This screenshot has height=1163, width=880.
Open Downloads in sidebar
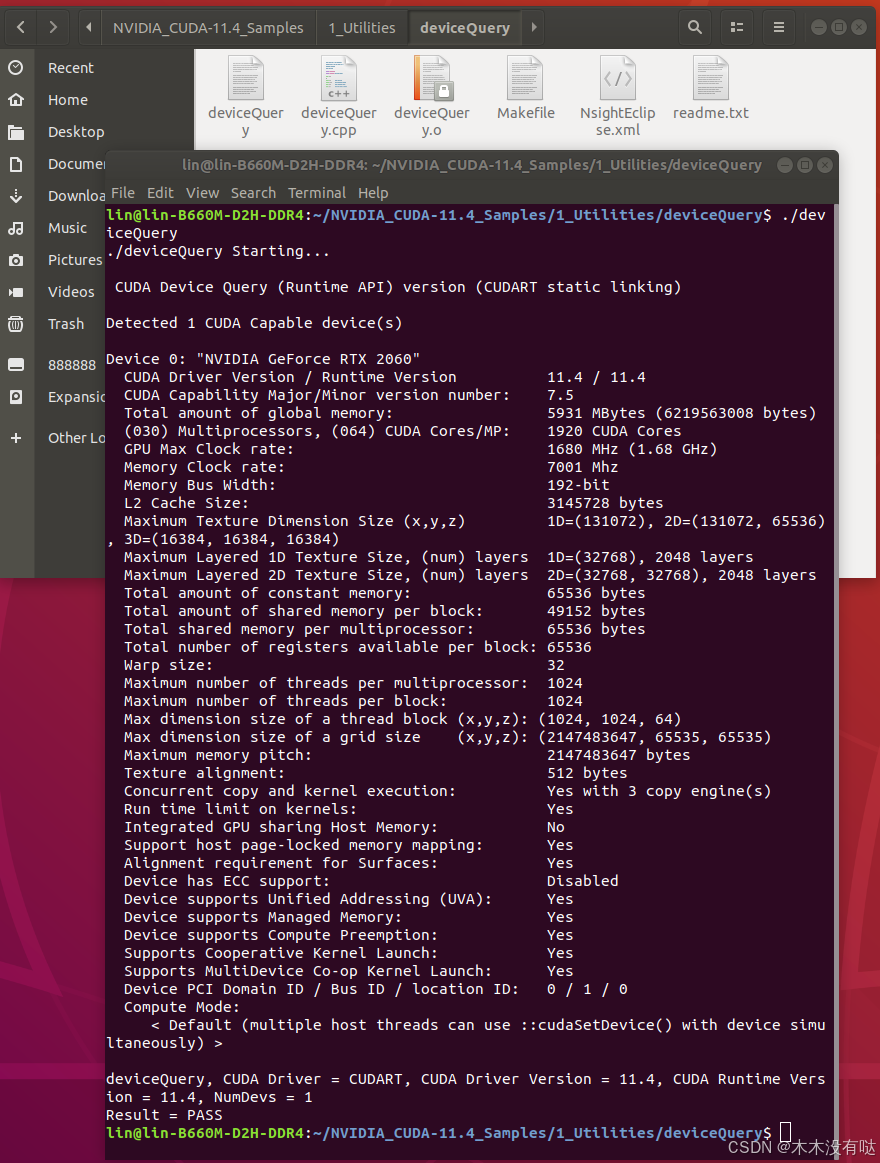coord(76,196)
